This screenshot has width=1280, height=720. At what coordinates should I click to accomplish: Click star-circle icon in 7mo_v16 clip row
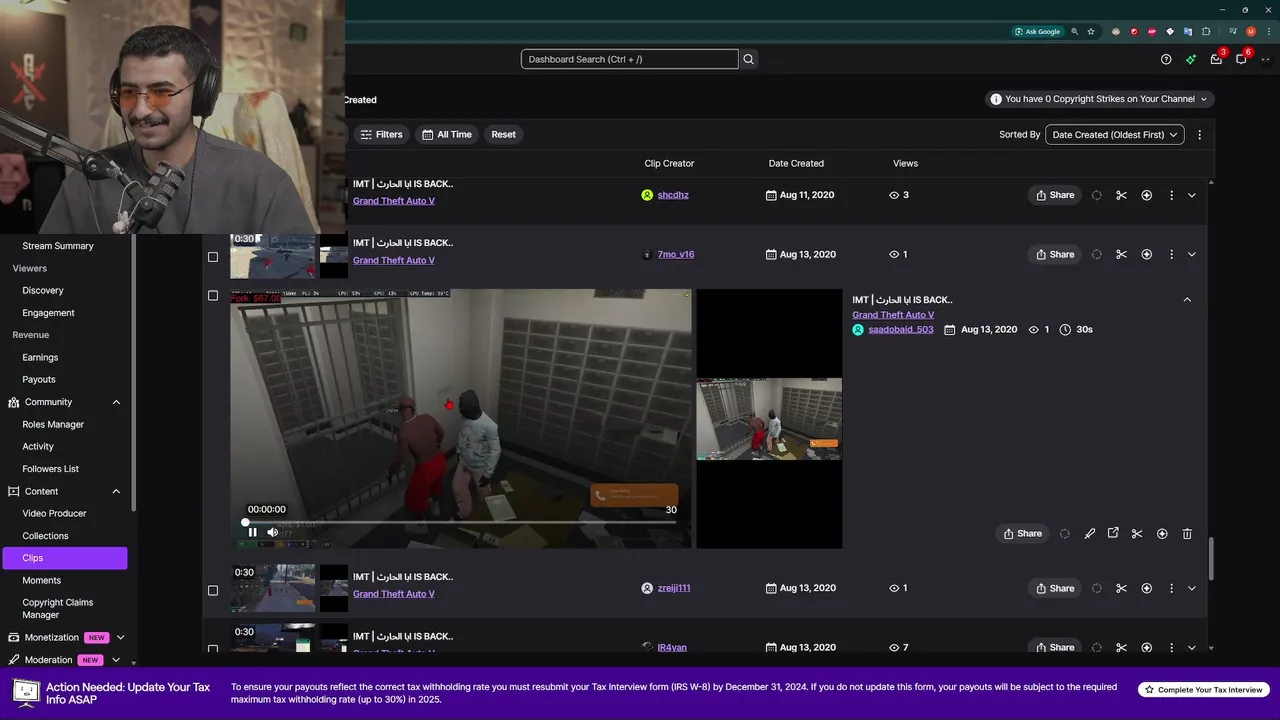tap(1147, 254)
